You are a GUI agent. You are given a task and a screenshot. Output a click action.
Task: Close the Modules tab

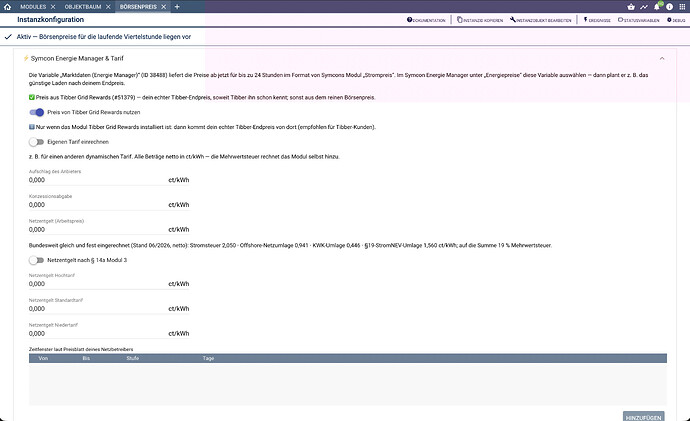53,7
